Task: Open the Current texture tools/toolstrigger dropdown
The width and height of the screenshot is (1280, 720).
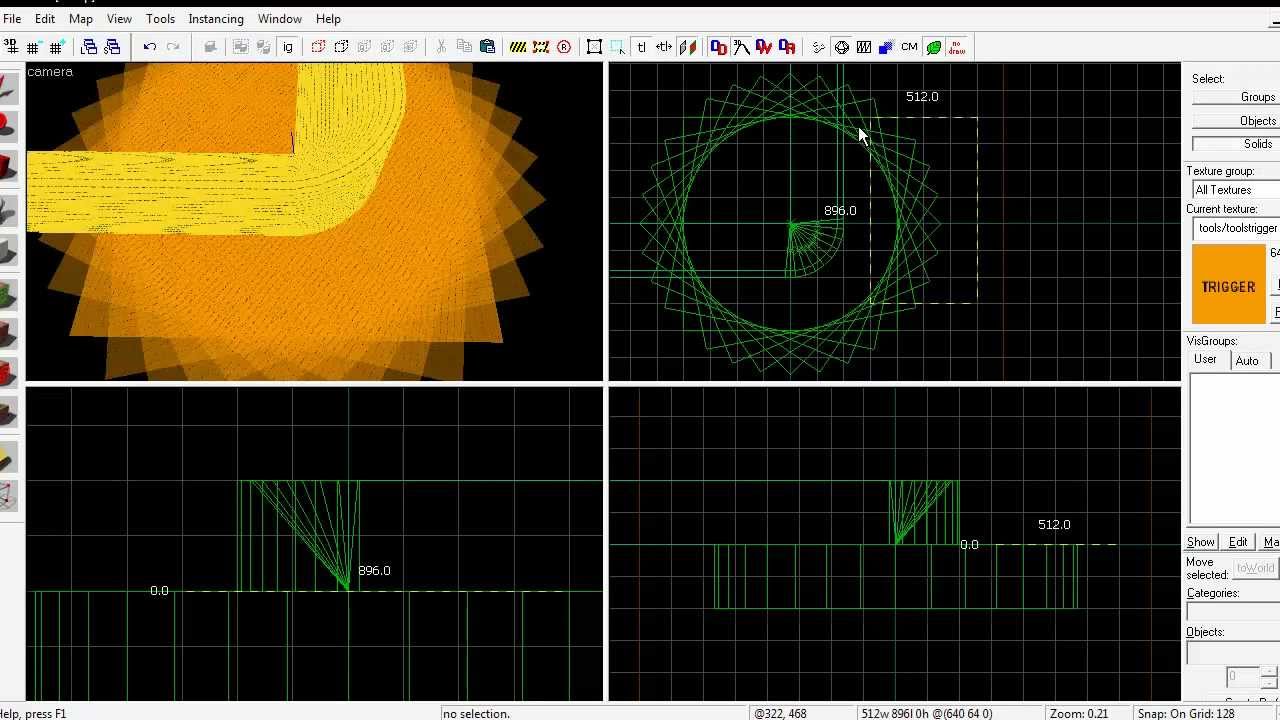Action: 1236,228
